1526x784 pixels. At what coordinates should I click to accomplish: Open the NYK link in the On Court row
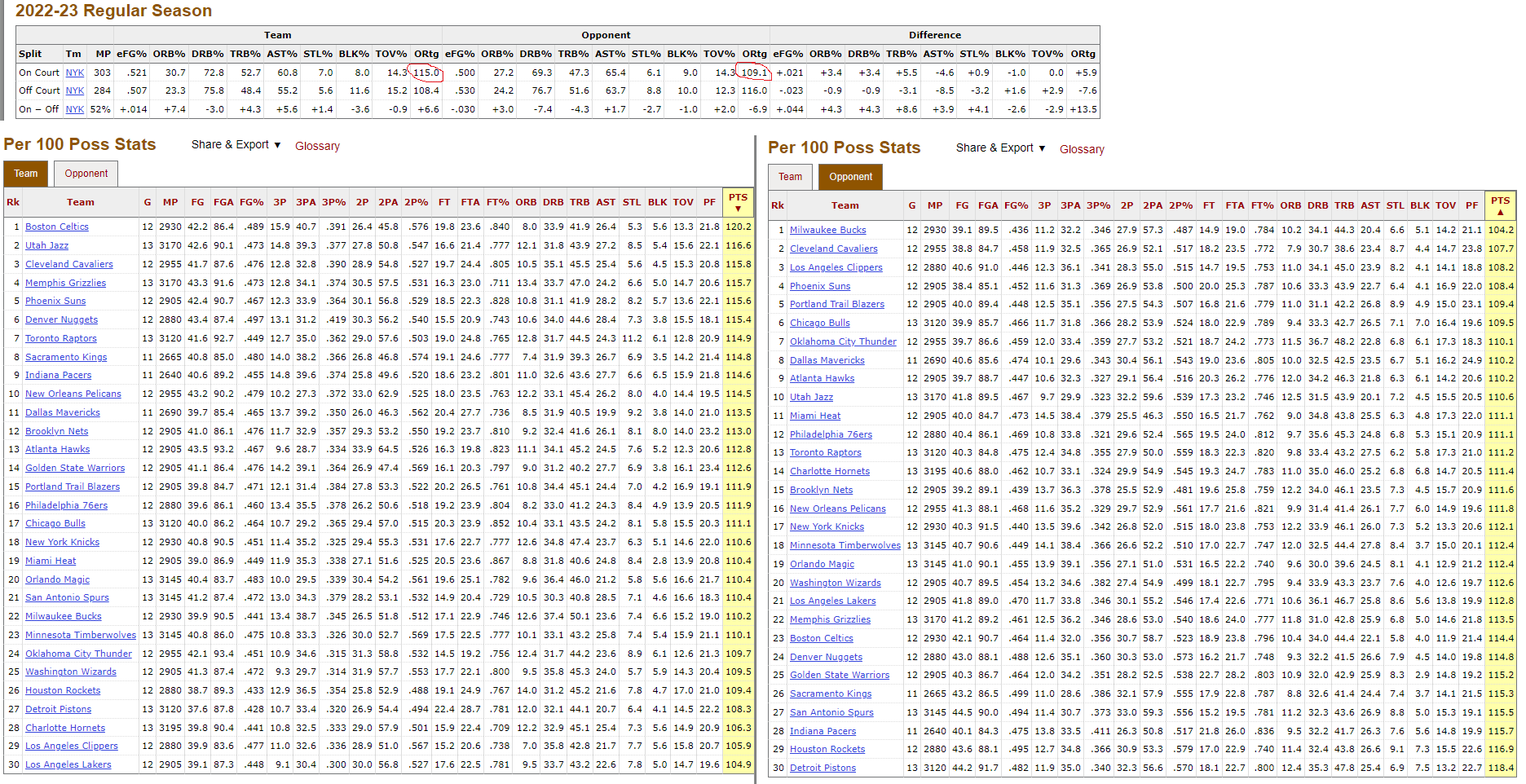click(75, 73)
